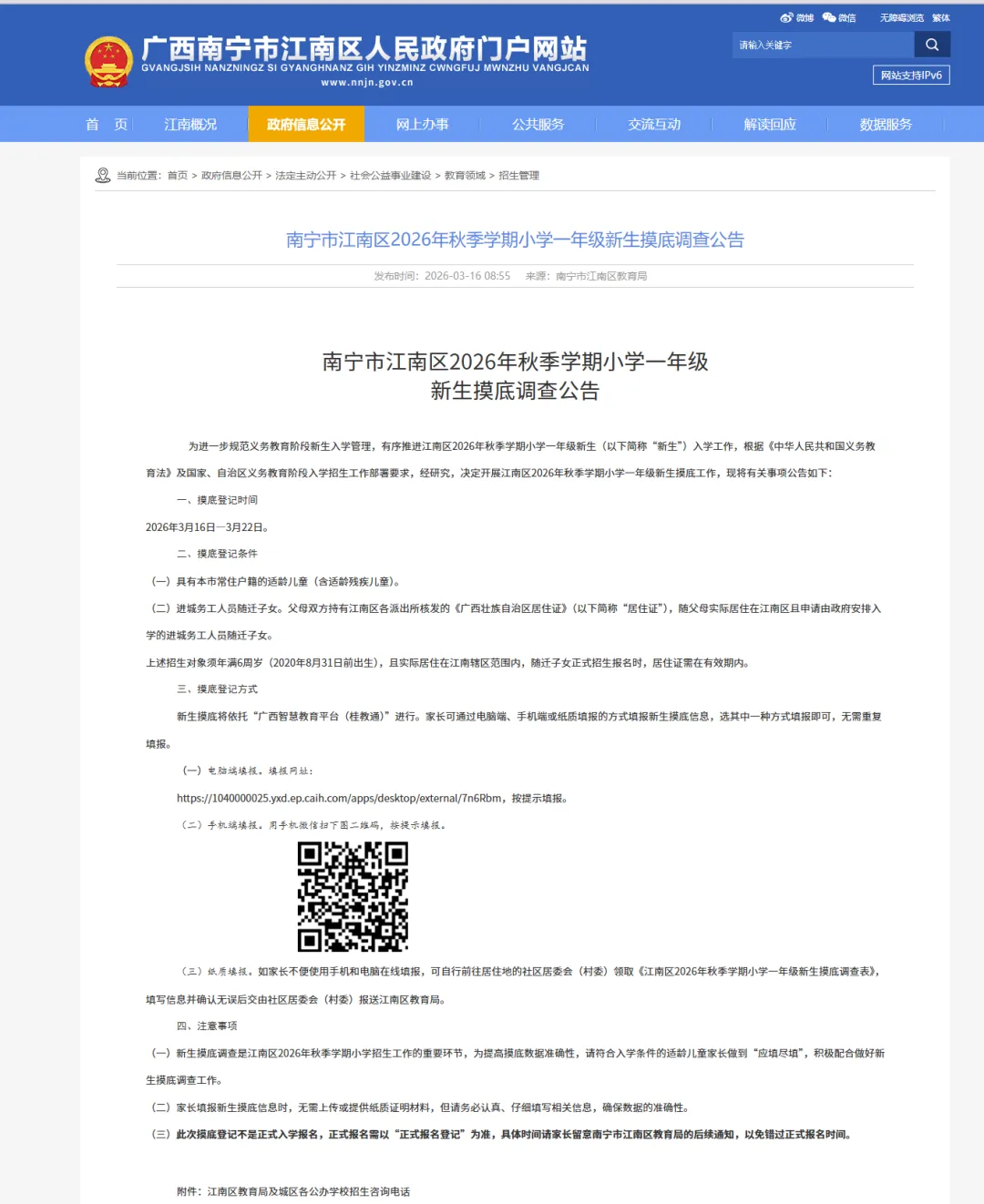Click the large black article heading
The image size is (984, 1204).
[515, 376]
